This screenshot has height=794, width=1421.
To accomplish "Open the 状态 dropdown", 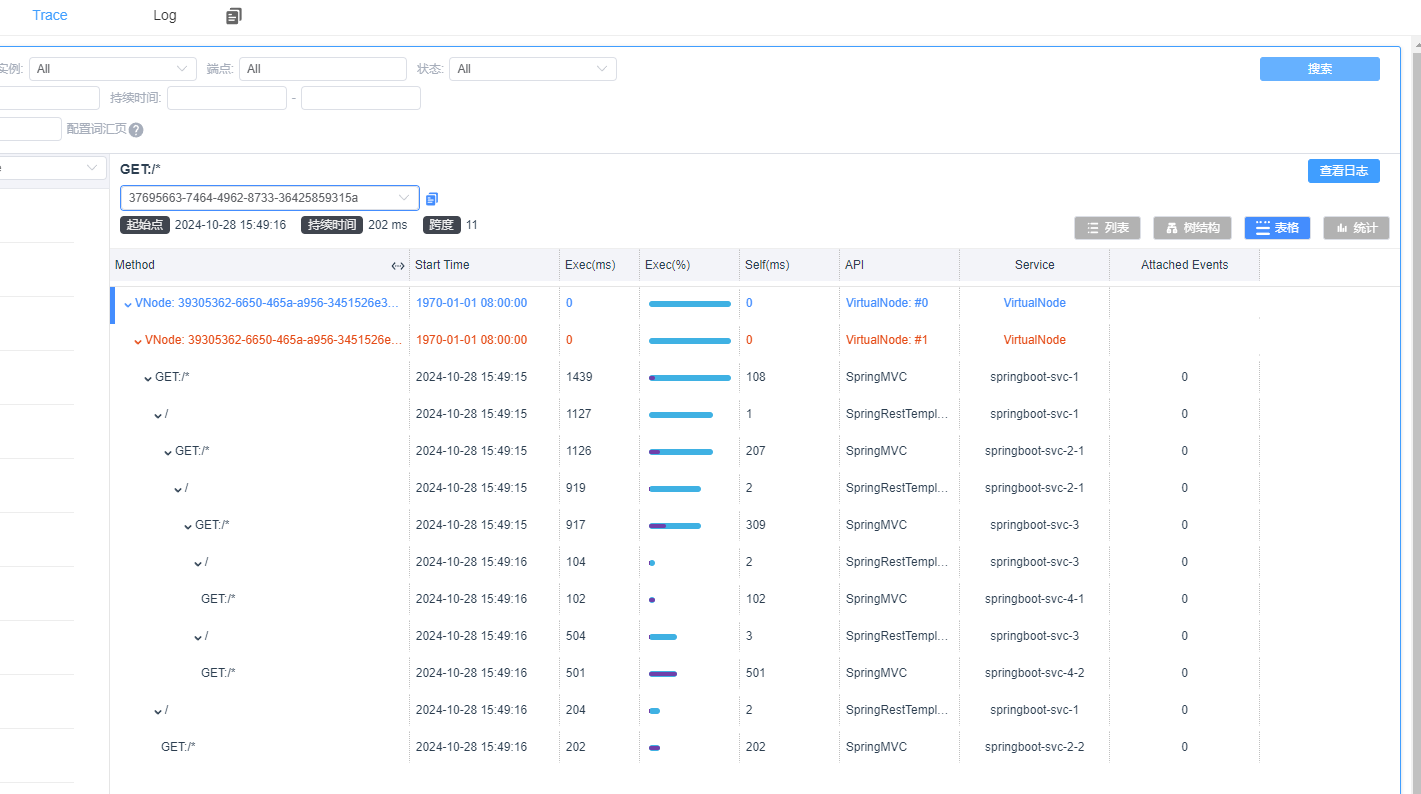I will pos(533,69).
